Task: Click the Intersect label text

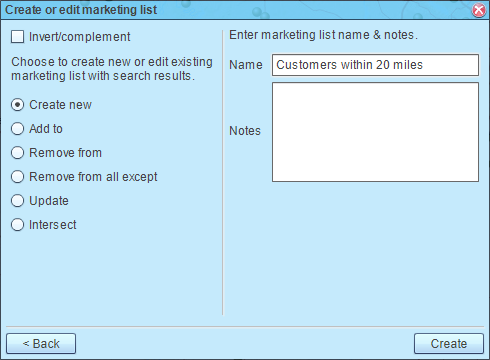Action: point(53,225)
